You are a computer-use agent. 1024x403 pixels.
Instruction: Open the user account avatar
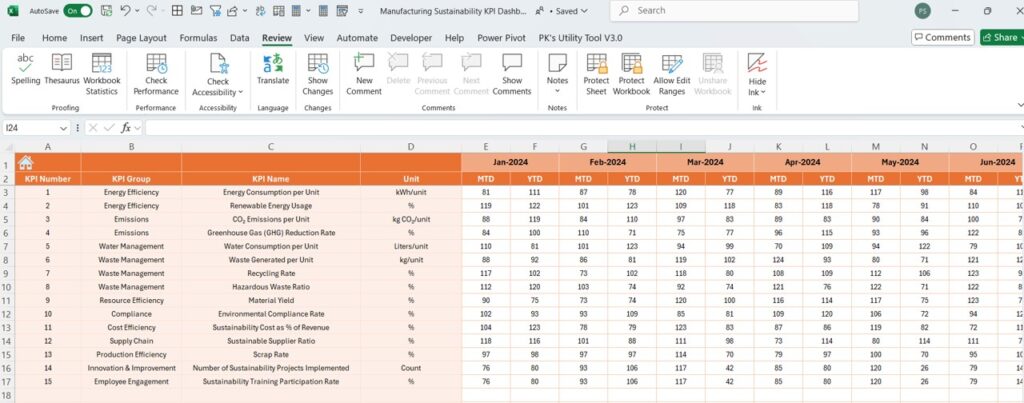(923, 10)
